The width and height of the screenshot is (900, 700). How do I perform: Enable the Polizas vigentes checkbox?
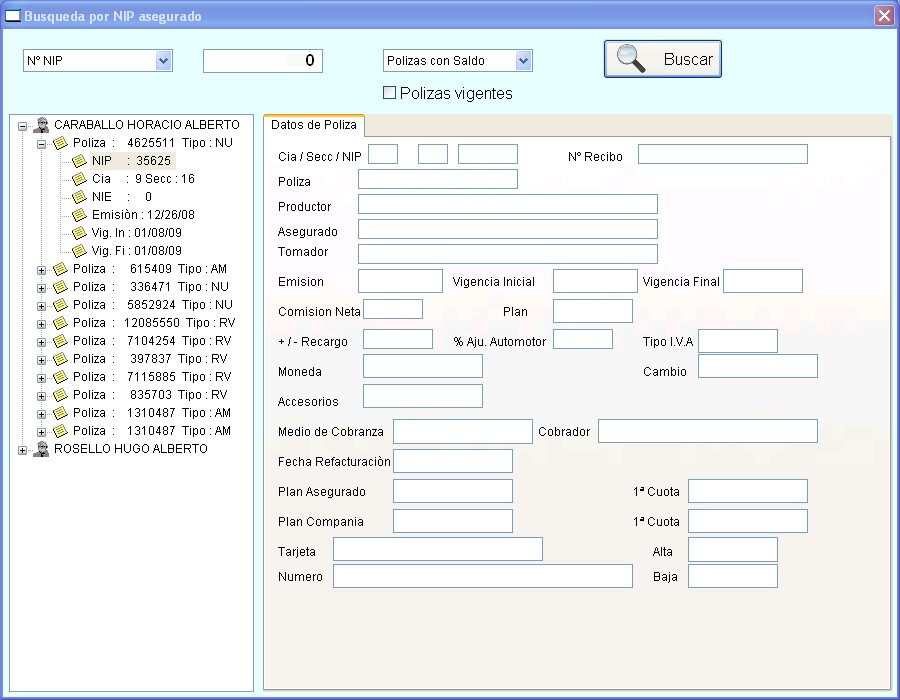pos(389,92)
